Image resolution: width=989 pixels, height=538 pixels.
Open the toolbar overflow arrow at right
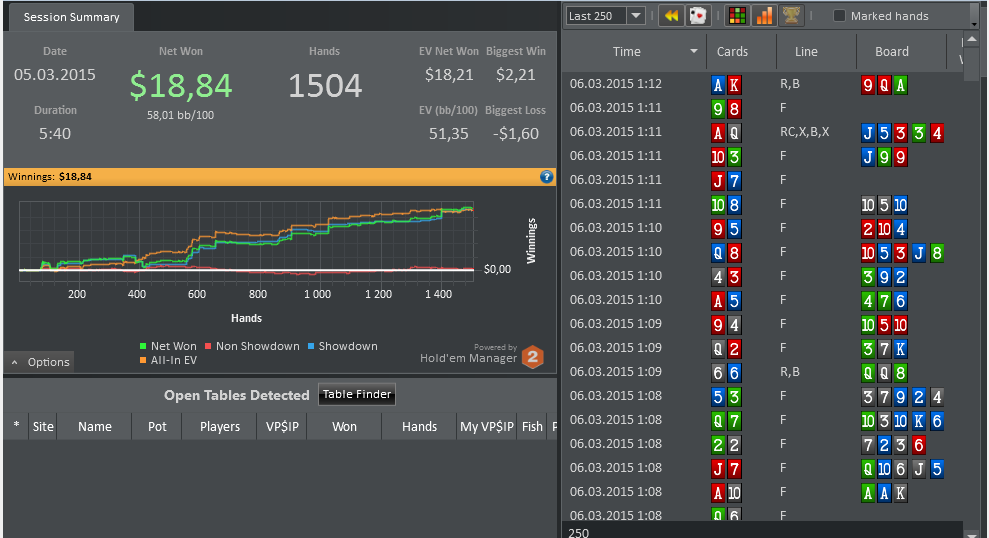(x=974, y=24)
